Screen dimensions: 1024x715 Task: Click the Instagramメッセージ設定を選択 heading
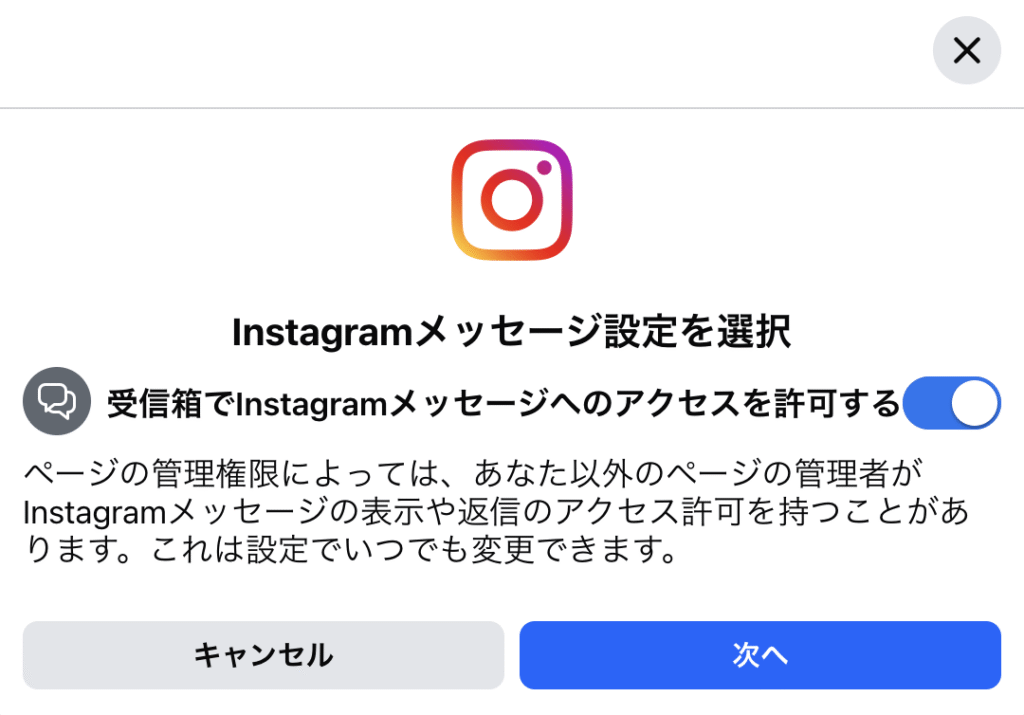(x=512, y=332)
